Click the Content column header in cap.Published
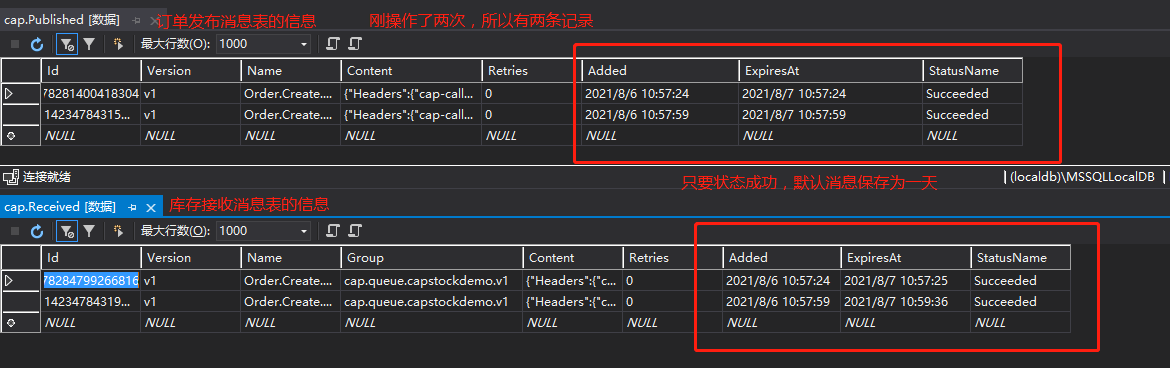The image size is (1170, 368). coord(412,71)
